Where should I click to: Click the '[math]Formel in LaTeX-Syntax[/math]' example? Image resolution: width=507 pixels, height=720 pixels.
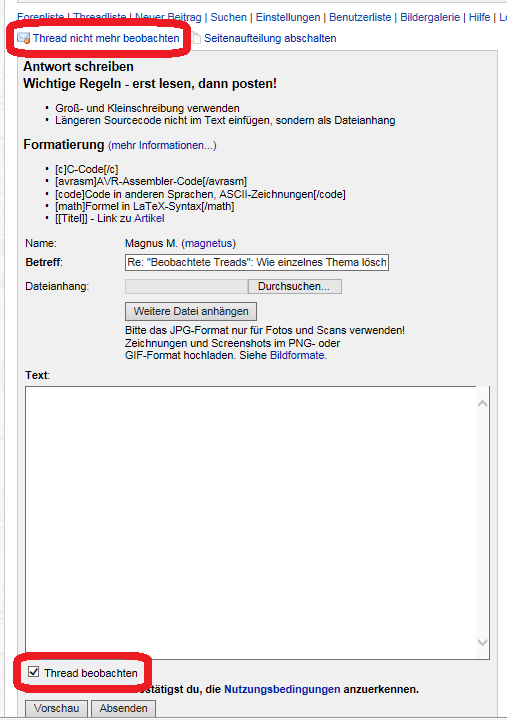coord(145,206)
